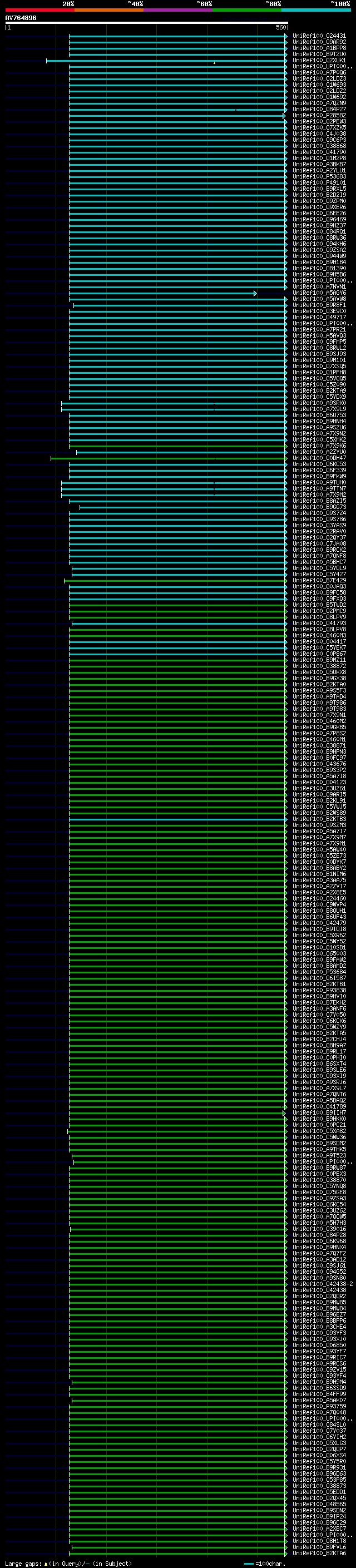Select label UniRef100_B9RIC7
Screen dimensions: 356x1568
pyautogui.click(x=319, y=1357)
